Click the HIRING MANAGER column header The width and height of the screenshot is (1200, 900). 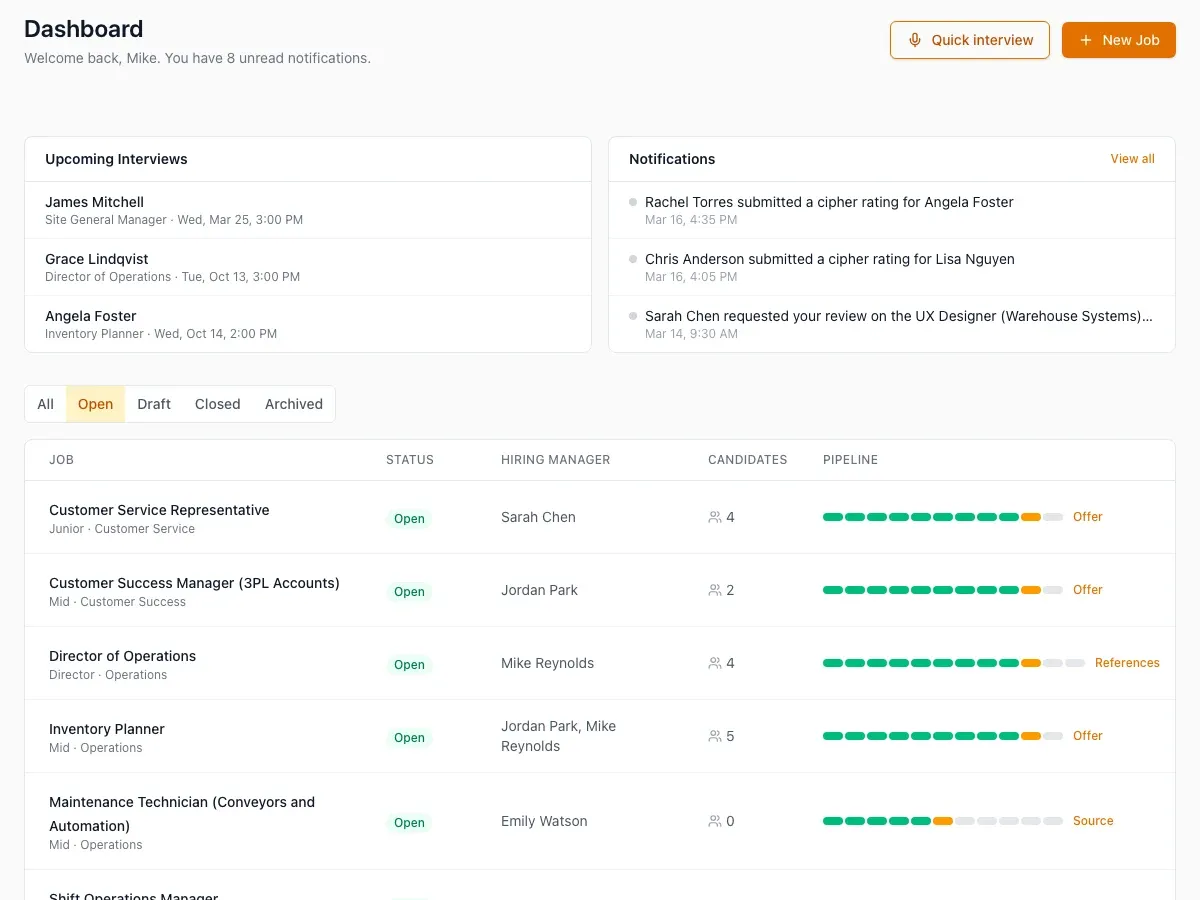[x=555, y=460]
